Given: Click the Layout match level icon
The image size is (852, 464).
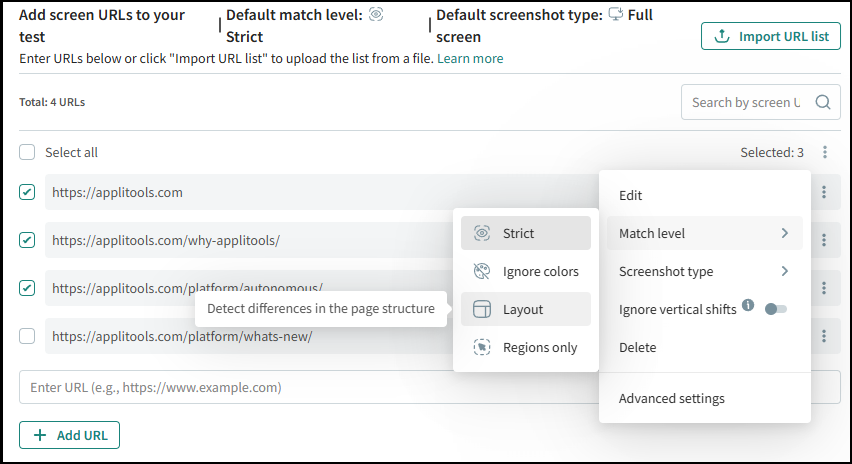Looking at the screenshot, I should point(482,309).
